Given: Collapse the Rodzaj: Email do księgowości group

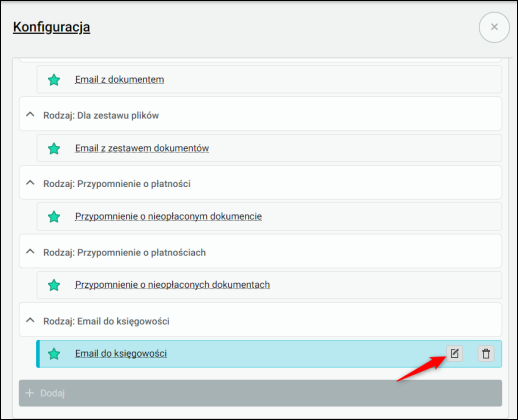Looking at the screenshot, I should coord(30,320).
